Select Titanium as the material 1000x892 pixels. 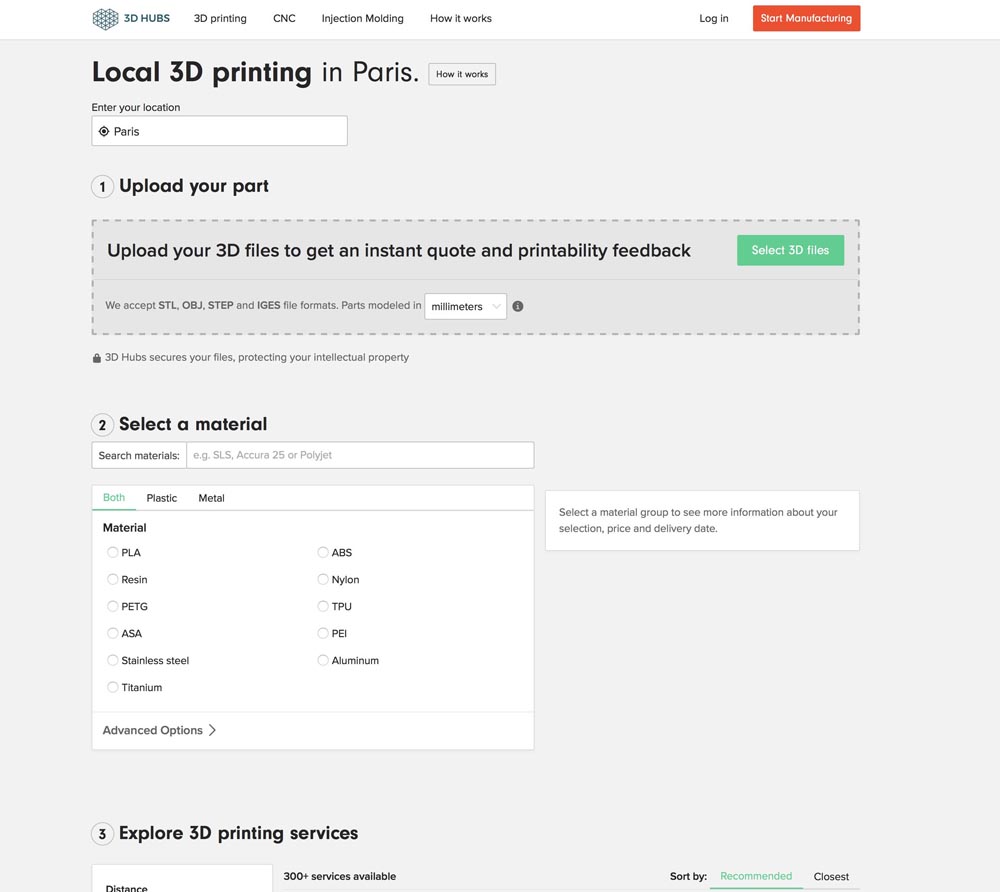(113, 687)
